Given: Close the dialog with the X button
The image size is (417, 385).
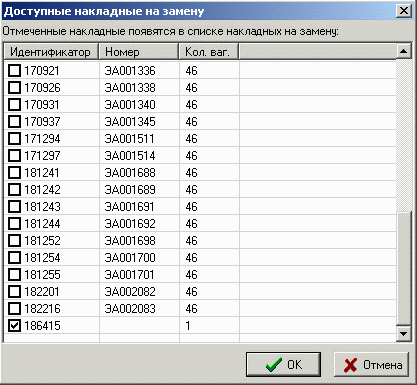Looking at the screenshot, I should [x=404, y=11].
